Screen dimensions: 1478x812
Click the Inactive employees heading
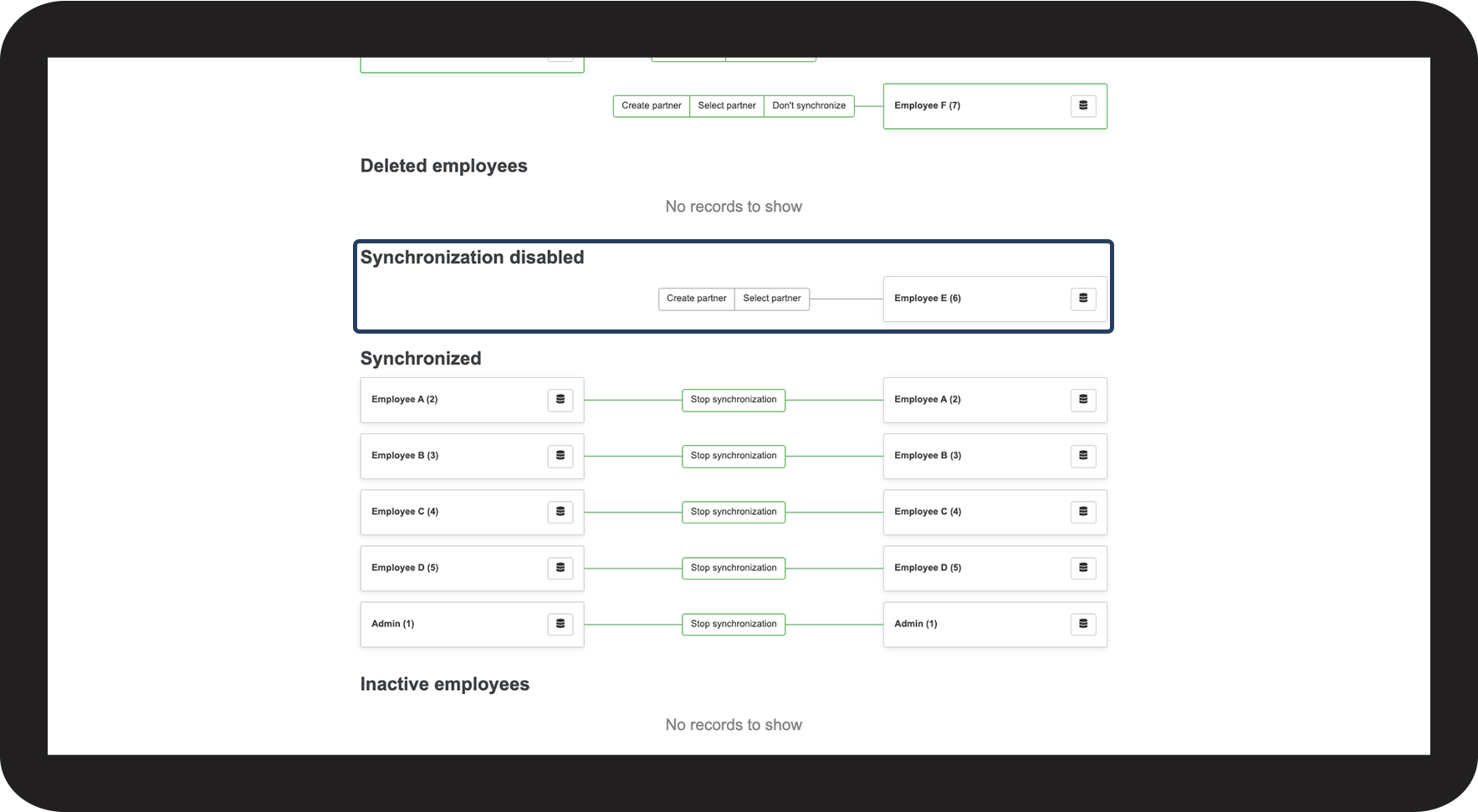pos(445,685)
